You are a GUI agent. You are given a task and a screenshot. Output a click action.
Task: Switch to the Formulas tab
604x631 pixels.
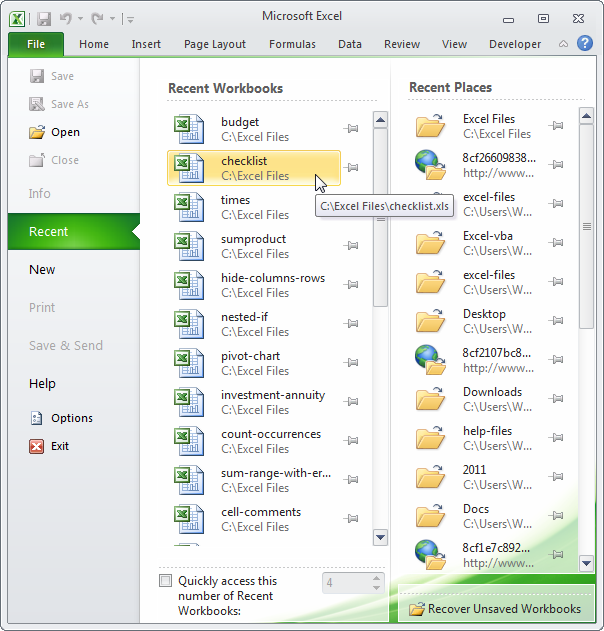pyautogui.click(x=292, y=44)
